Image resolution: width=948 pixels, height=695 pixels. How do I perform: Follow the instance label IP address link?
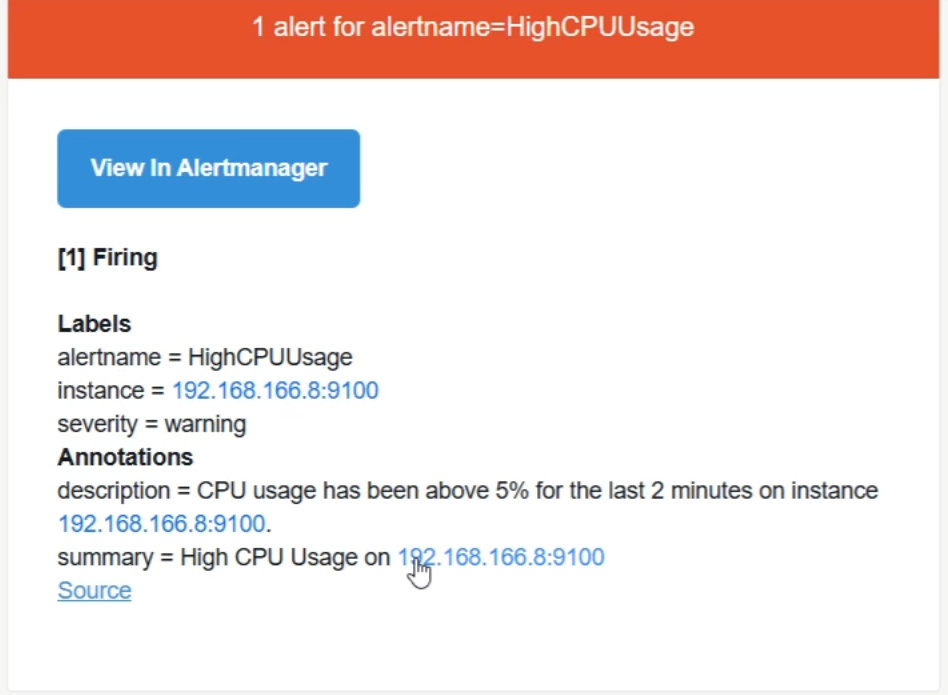[276, 390]
